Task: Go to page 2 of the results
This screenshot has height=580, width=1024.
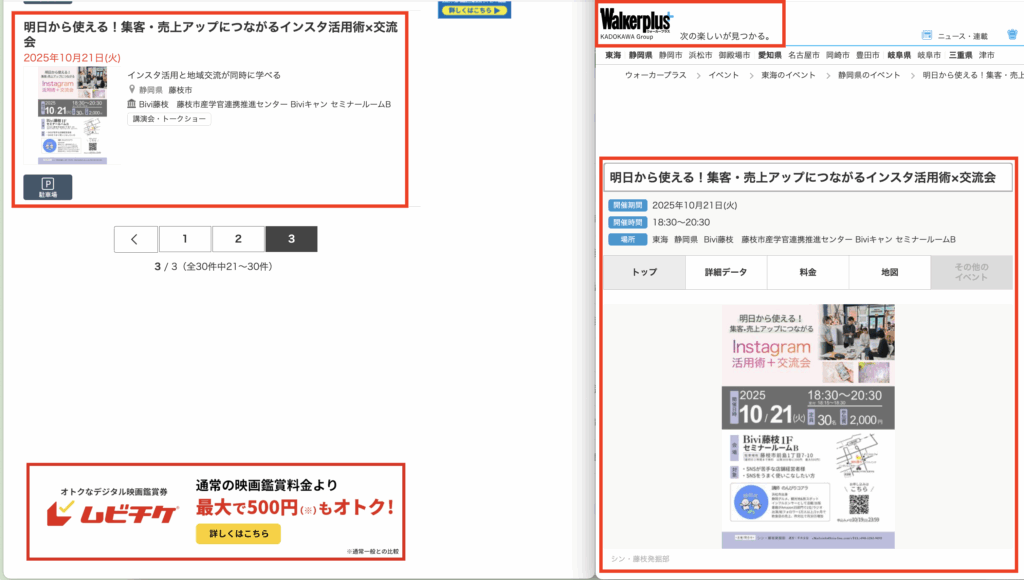Action: pyautogui.click(x=238, y=239)
